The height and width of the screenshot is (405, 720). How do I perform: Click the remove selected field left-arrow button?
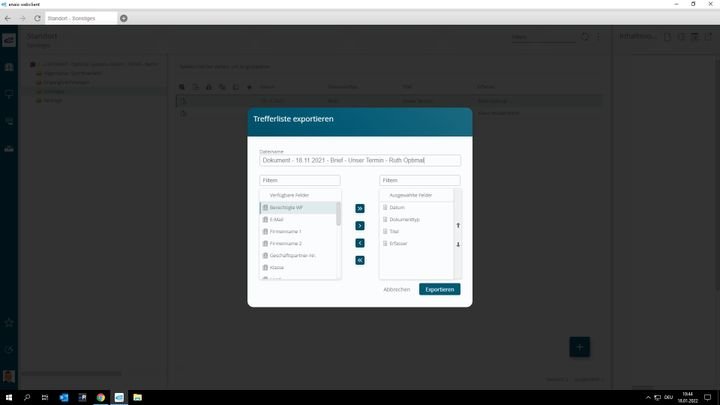click(360, 243)
